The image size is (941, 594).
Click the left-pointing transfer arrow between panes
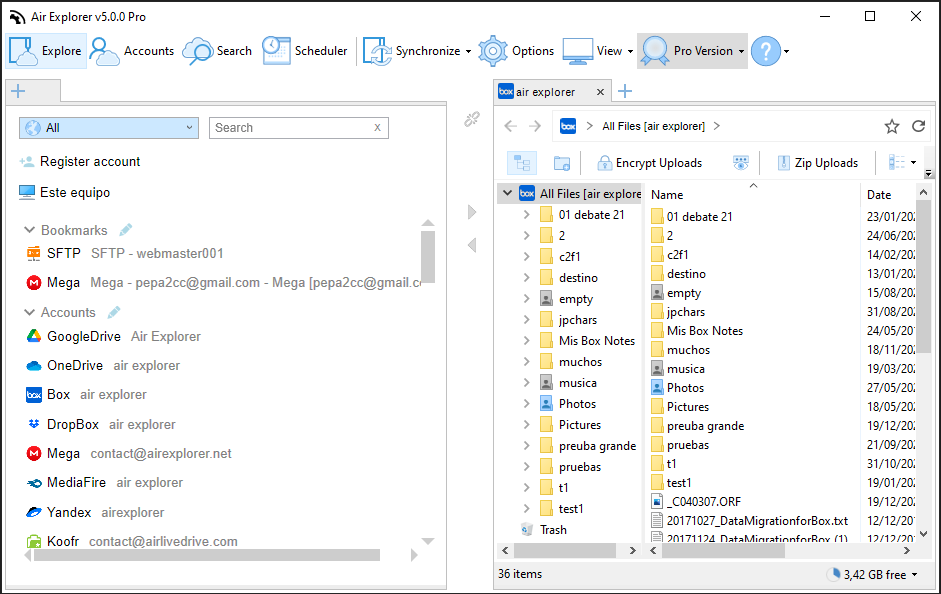pyautogui.click(x=472, y=245)
